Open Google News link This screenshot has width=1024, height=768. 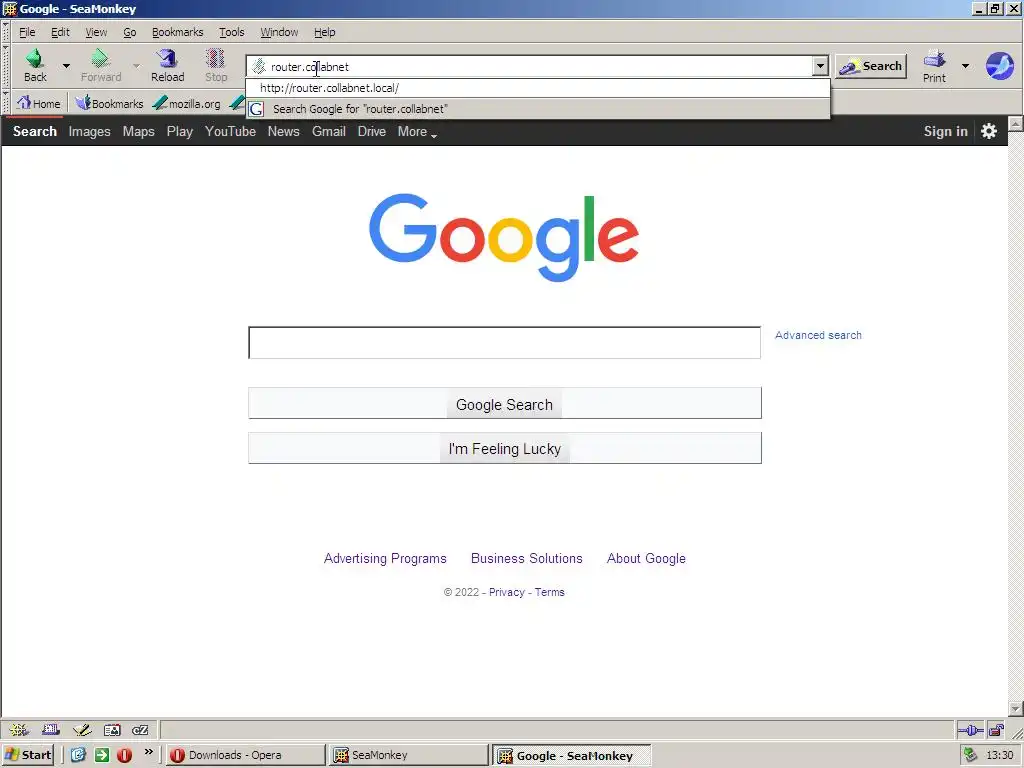click(283, 131)
